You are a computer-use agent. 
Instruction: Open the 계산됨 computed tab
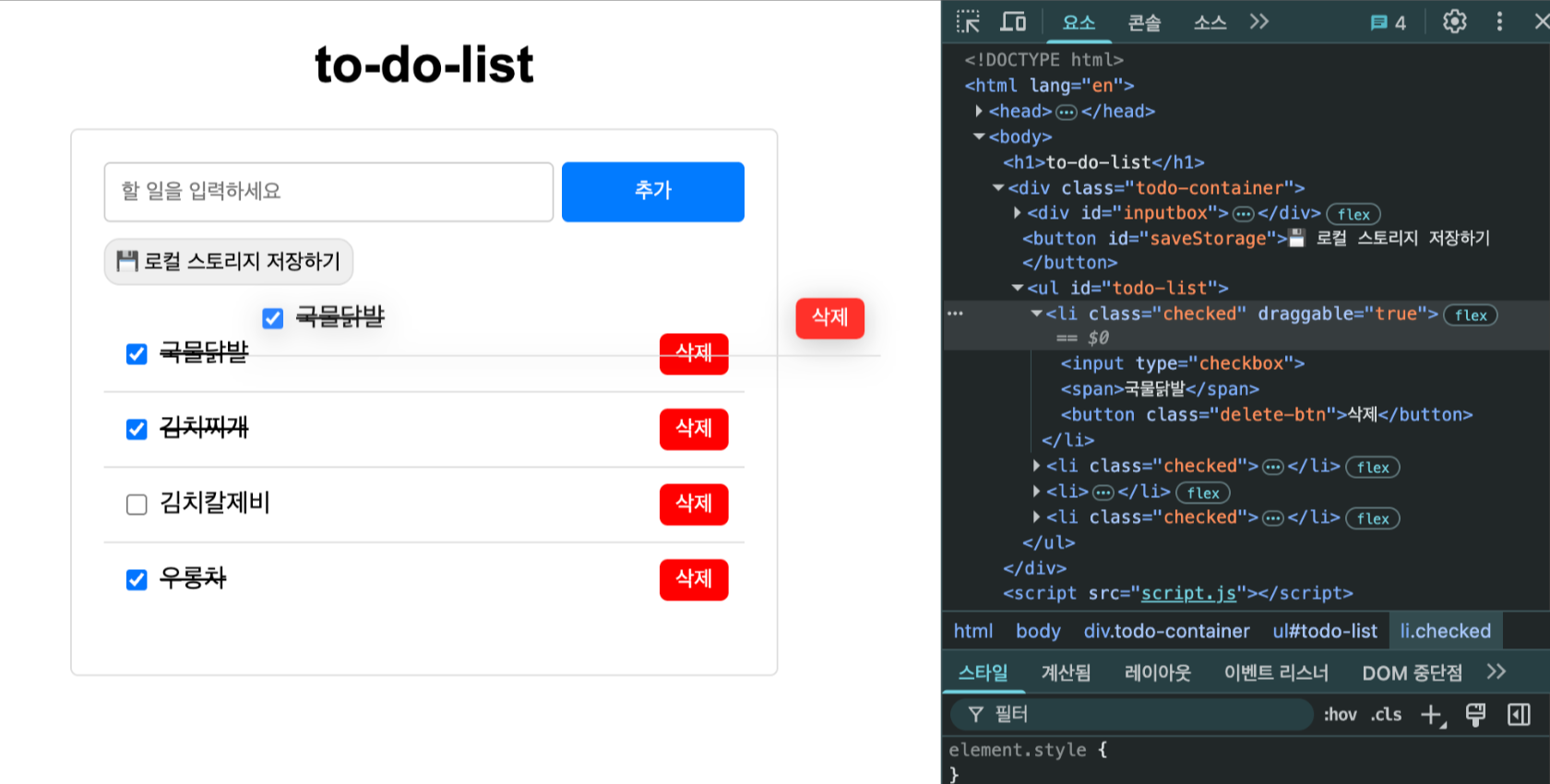(x=1066, y=672)
